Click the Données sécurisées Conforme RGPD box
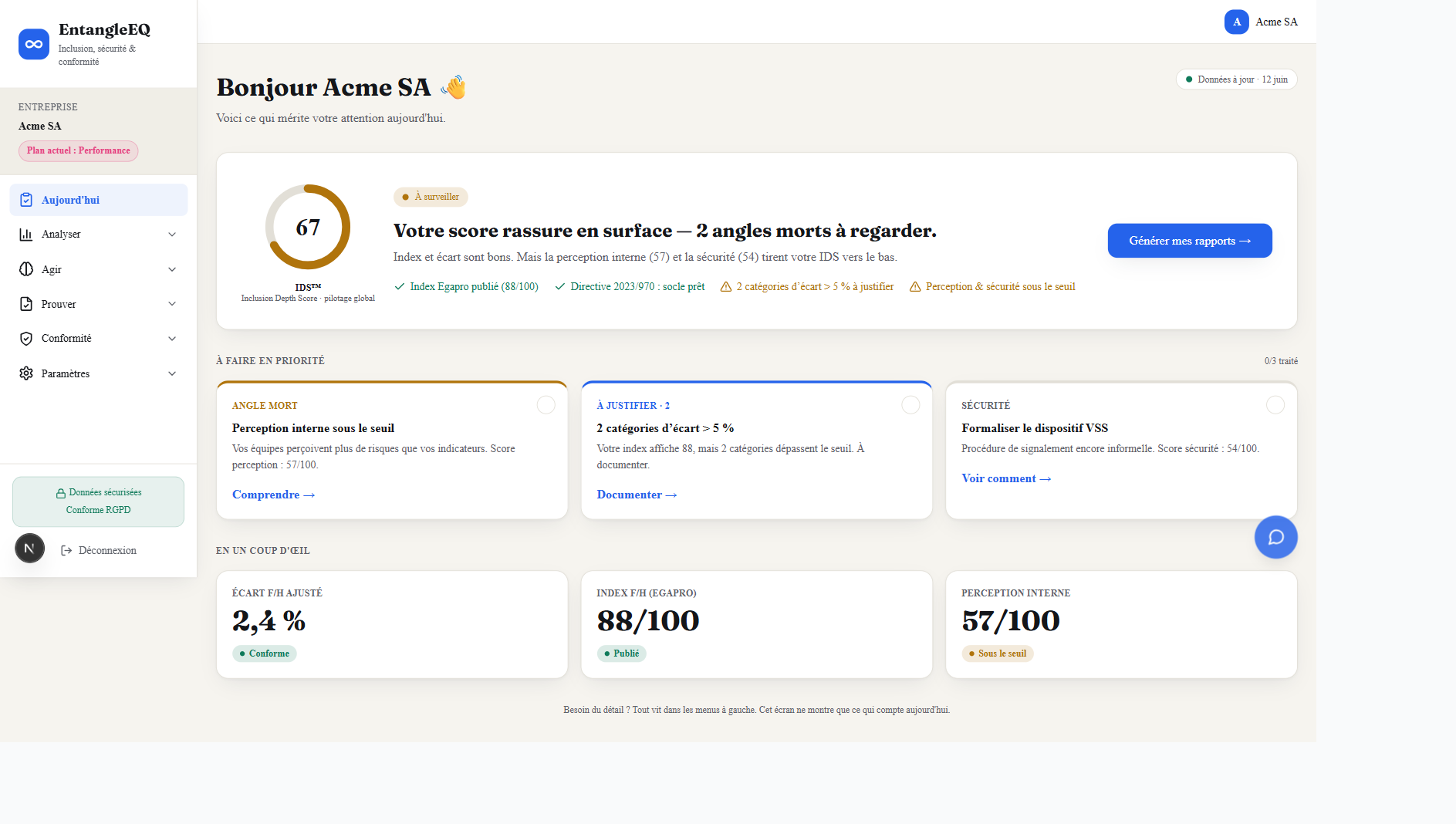This screenshot has height=824, width=1456. (98, 501)
